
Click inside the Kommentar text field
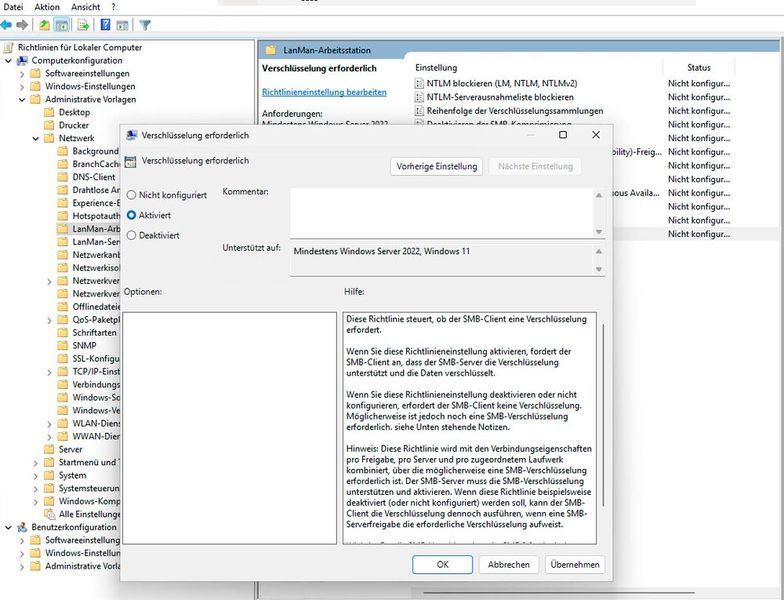coord(442,213)
